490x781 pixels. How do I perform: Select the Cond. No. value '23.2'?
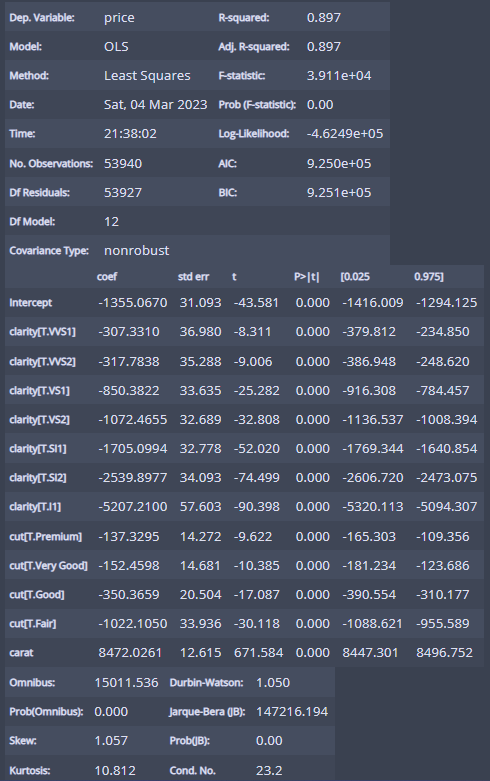tap(269, 771)
